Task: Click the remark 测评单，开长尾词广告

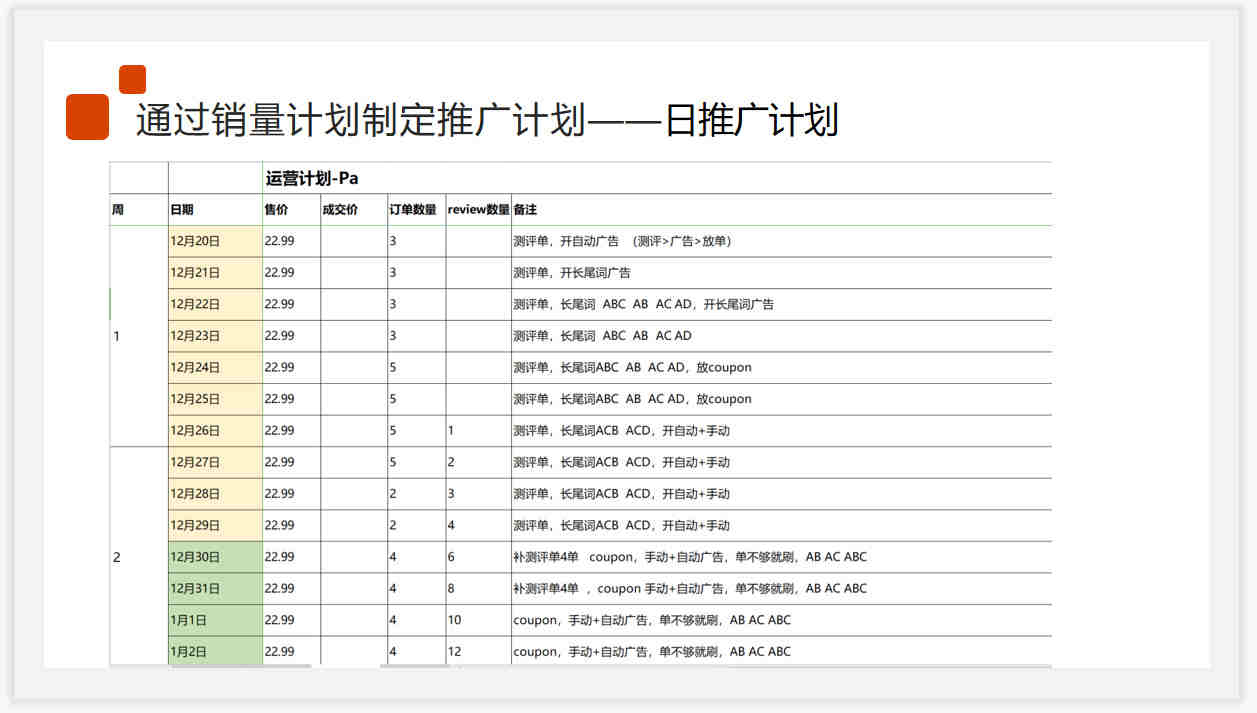Action: (572, 273)
